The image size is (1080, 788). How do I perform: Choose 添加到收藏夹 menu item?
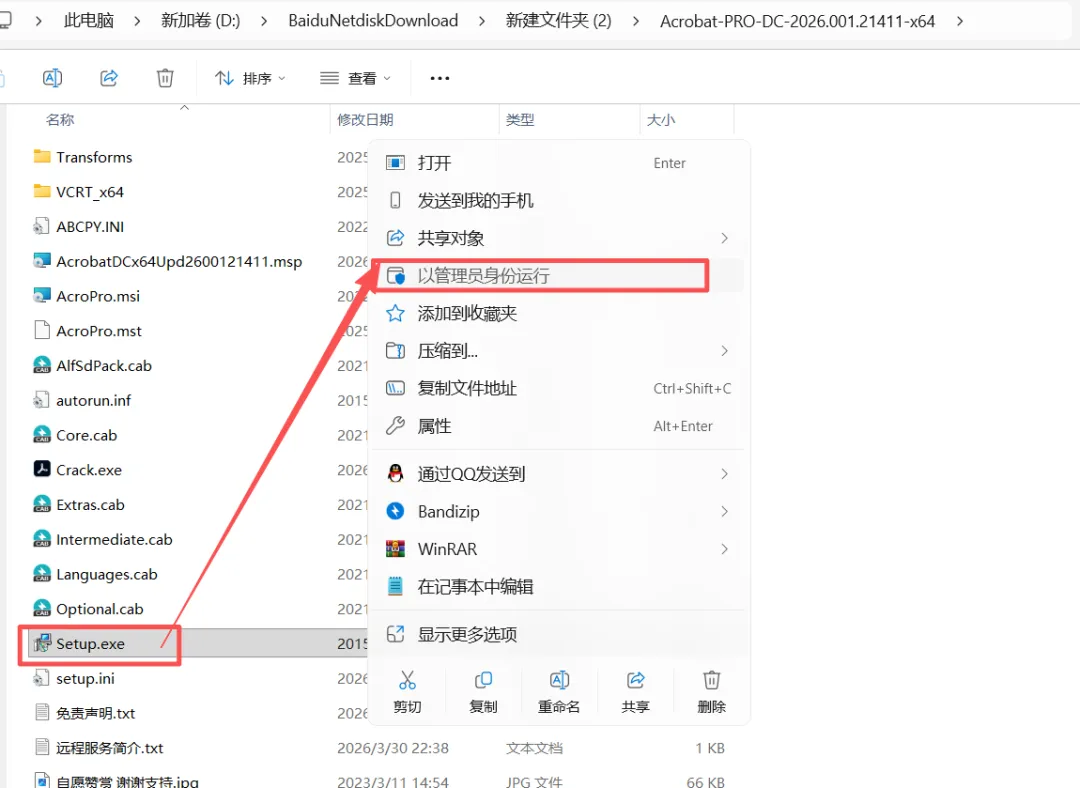point(559,313)
